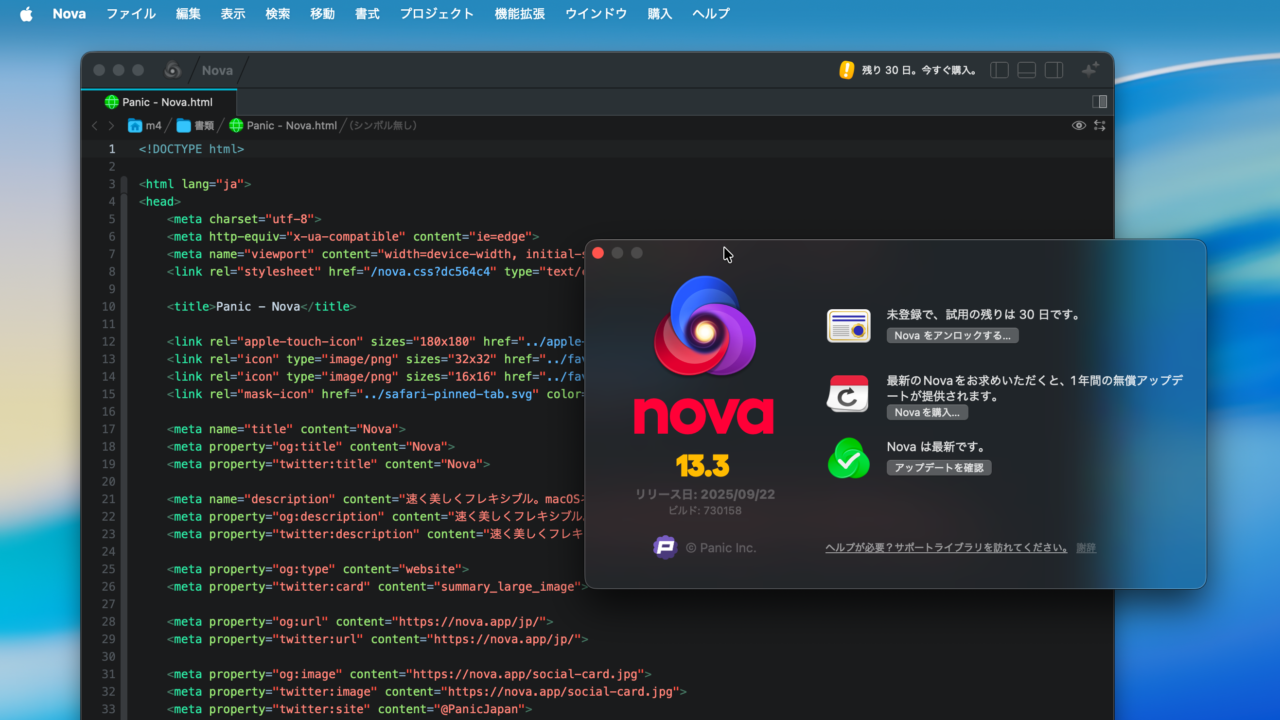Click the Nova app logo in the about window
Screen dimensions: 1280x720
[x=703, y=330]
